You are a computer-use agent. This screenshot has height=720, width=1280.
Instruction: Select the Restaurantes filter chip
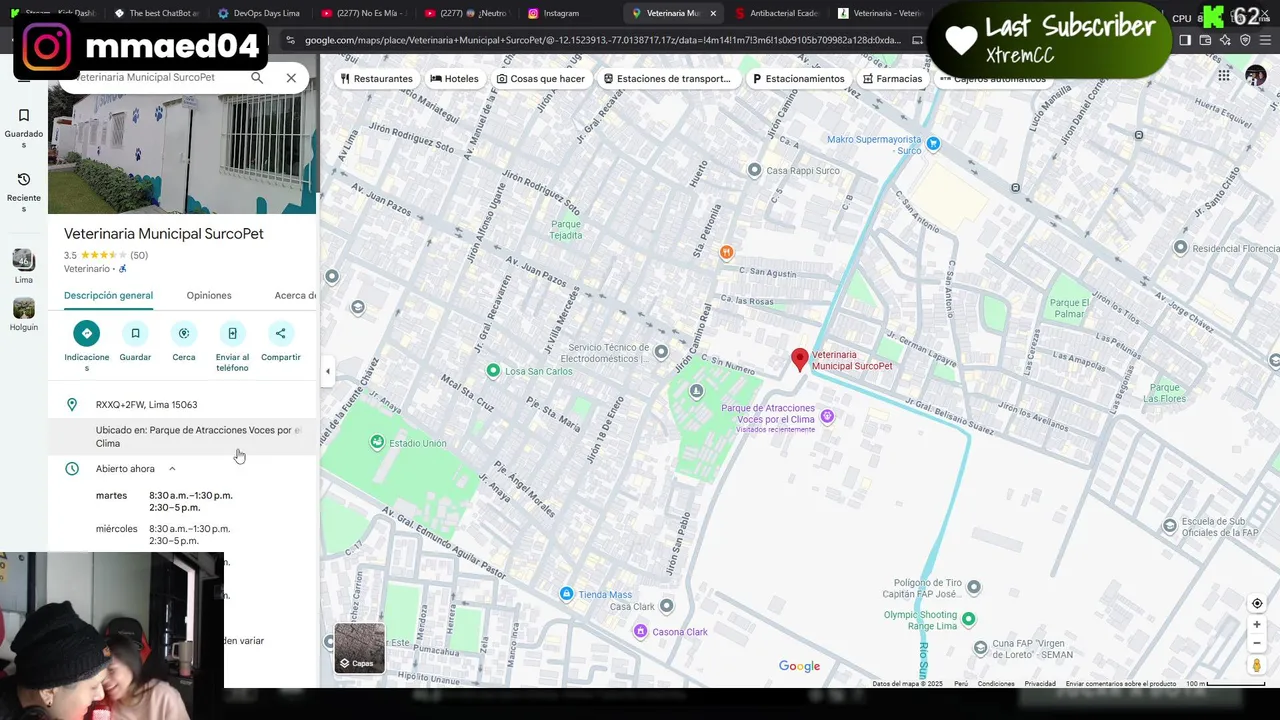376,79
